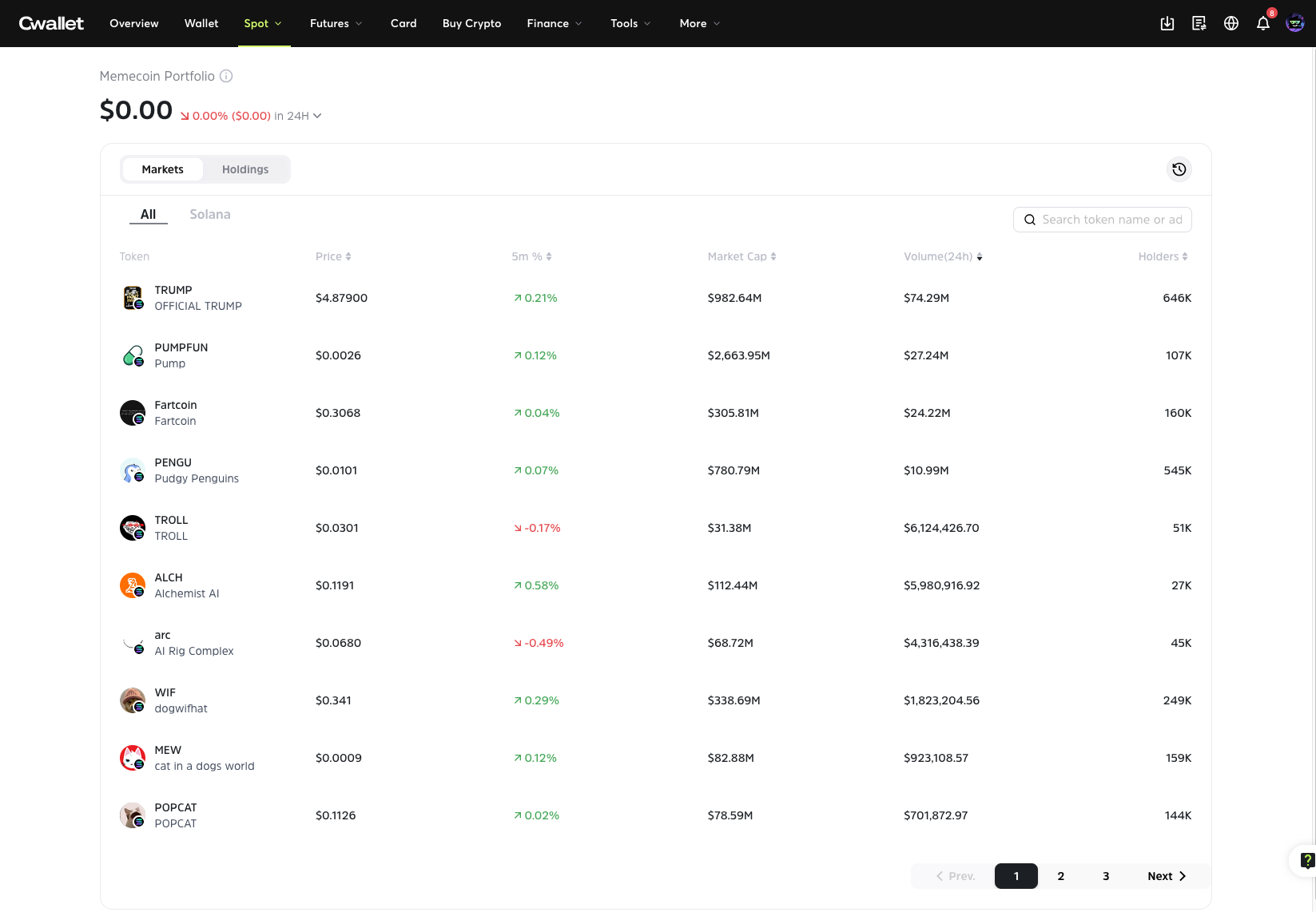Expand the Futures dropdown menu
This screenshot has width=1316, height=912.
coord(336,23)
